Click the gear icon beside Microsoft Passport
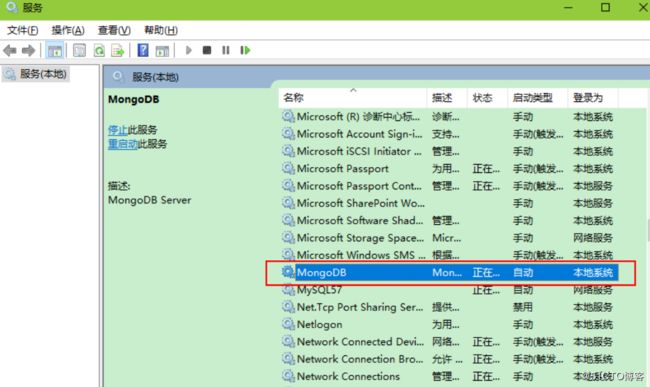Image resolution: width=650 pixels, height=387 pixels. tap(288, 168)
